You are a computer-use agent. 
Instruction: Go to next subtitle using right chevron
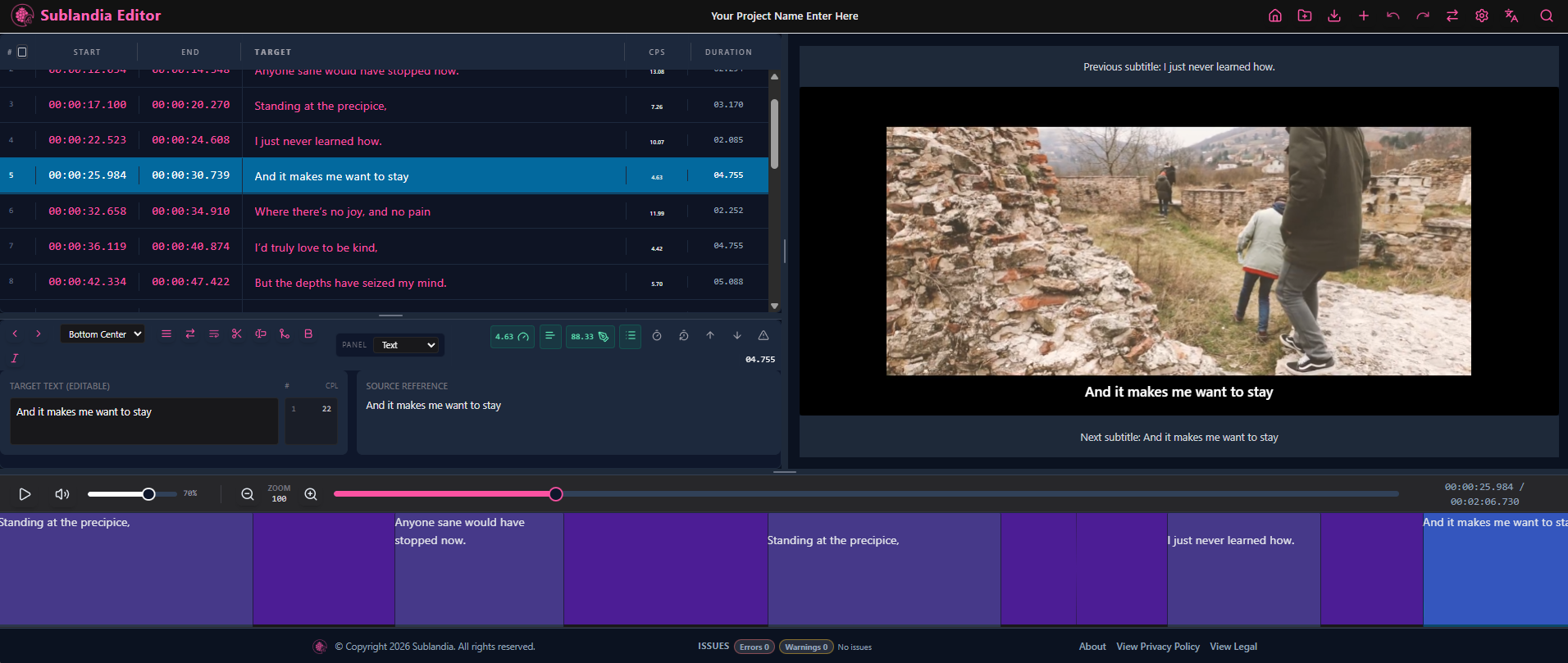click(x=38, y=334)
